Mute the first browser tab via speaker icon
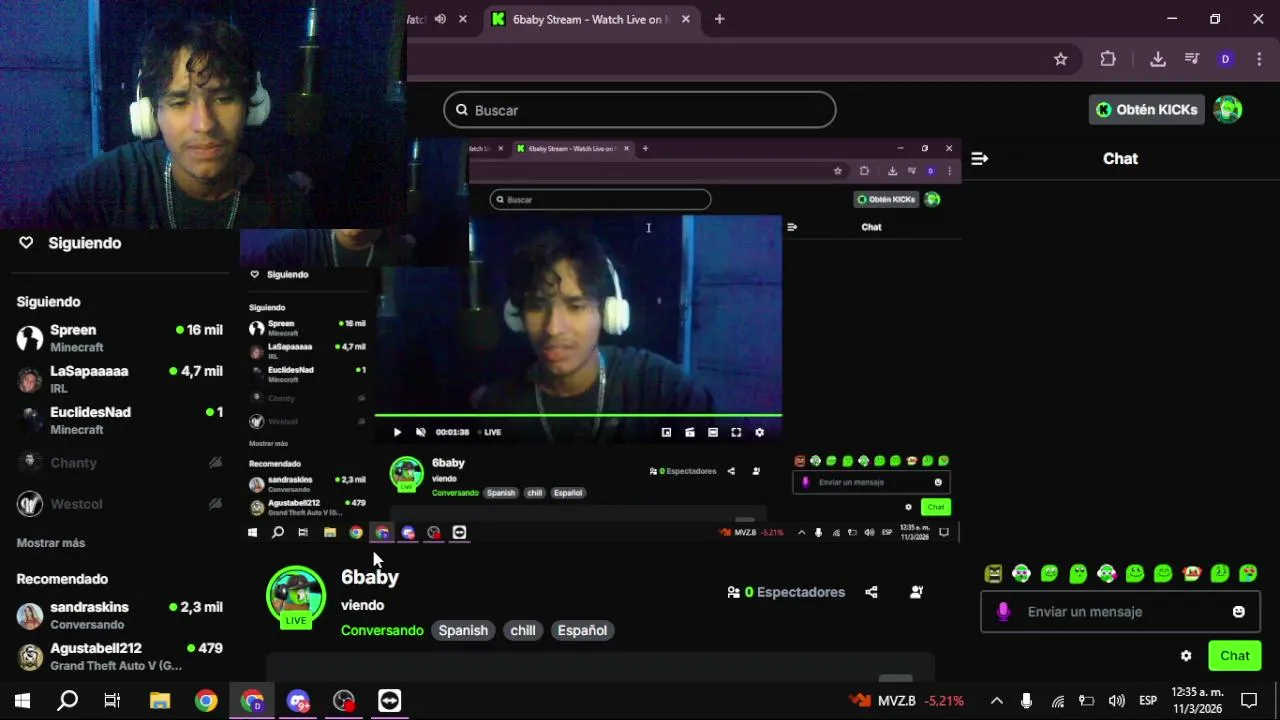 [x=440, y=19]
